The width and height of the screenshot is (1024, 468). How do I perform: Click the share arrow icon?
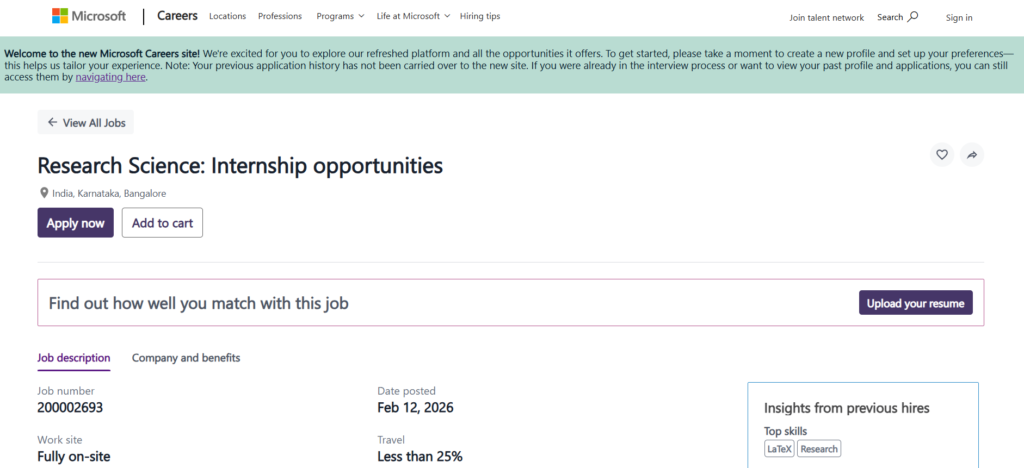tap(971, 154)
